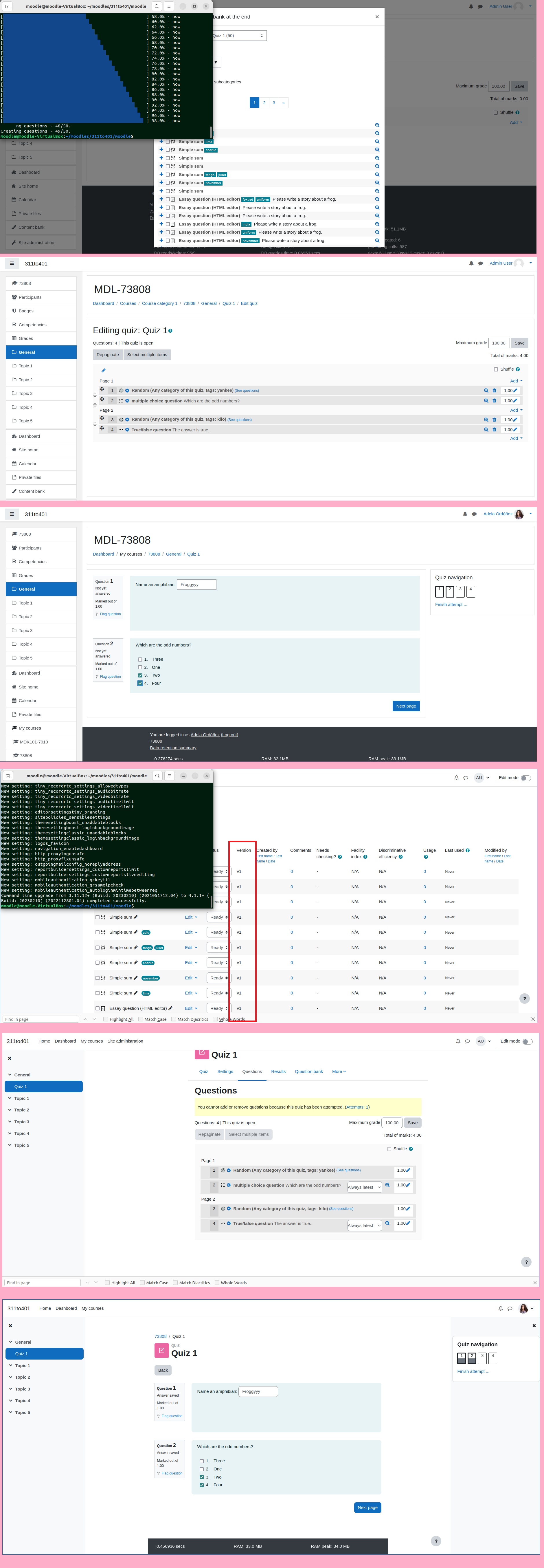Open AU user menu beside Edit mode on Questions page

point(483,1041)
